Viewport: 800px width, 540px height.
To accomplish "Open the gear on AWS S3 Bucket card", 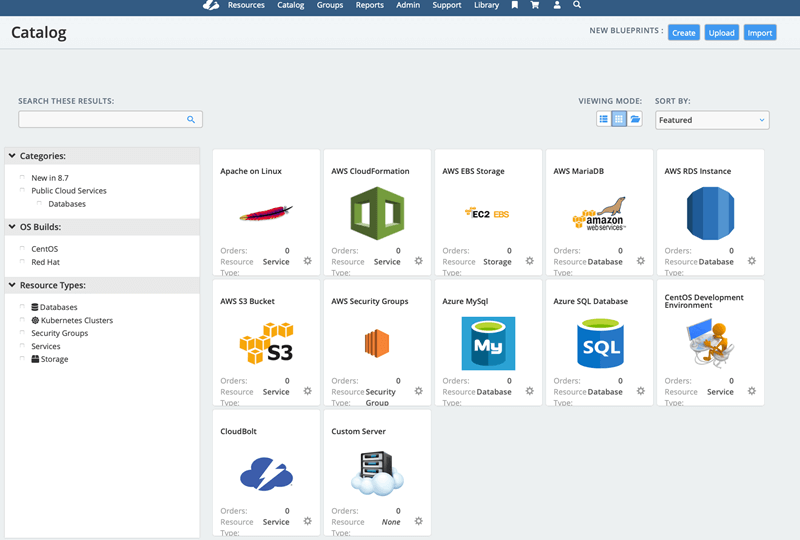I will 308,391.
